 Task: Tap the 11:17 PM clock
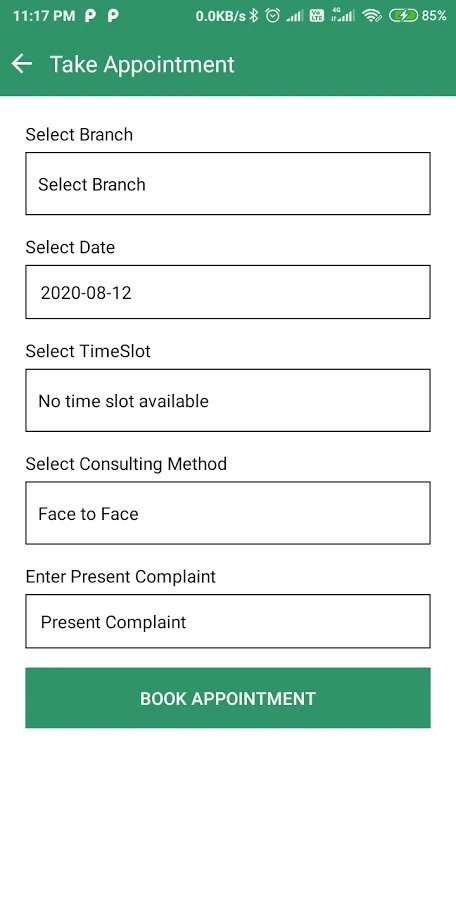pos(44,16)
